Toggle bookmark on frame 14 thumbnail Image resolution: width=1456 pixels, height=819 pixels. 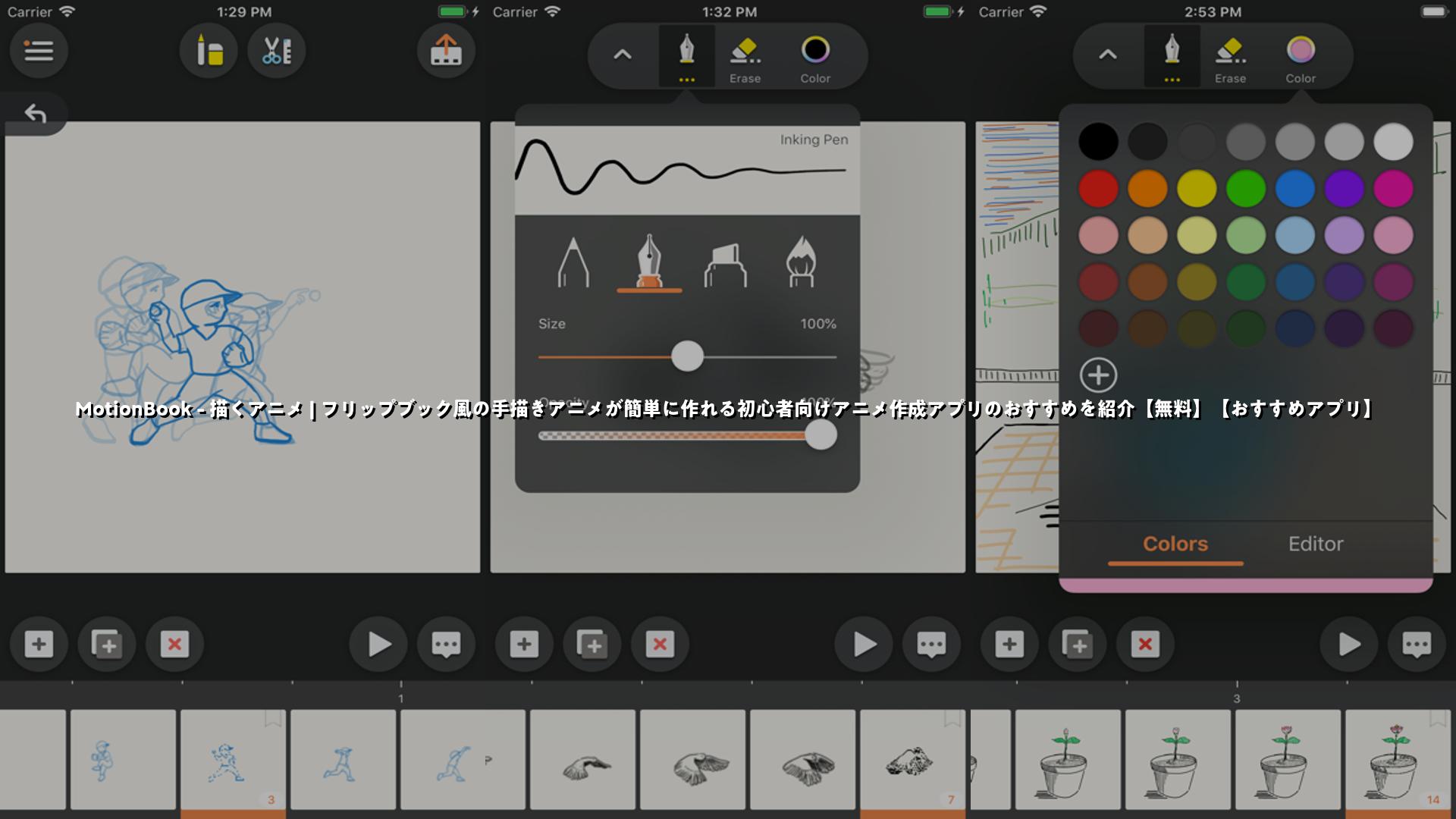tap(1437, 719)
